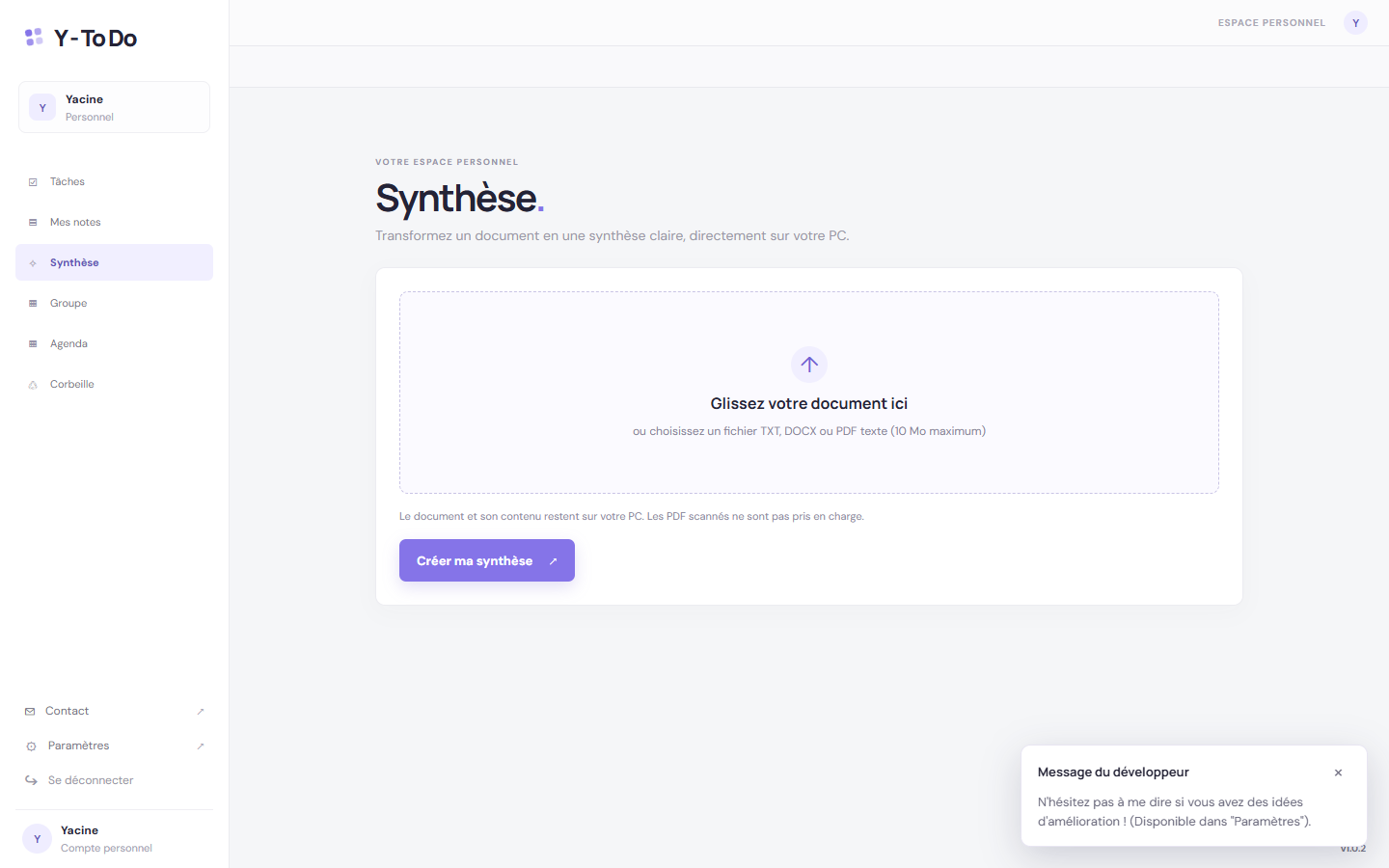
Task: Click the Tâches checkbox icon in sidebar
Action: 33,182
